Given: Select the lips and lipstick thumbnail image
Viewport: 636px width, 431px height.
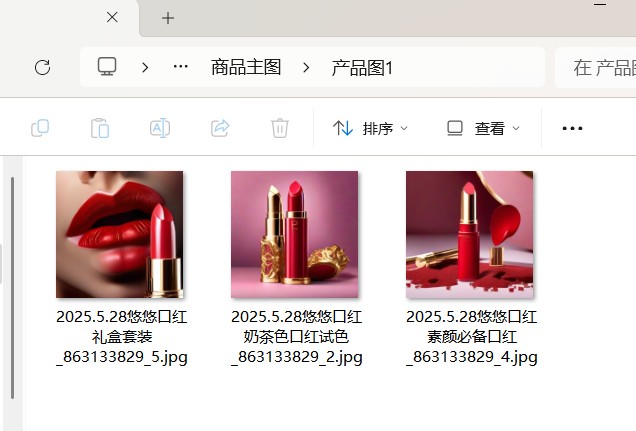Looking at the screenshot, I should 120,234.
